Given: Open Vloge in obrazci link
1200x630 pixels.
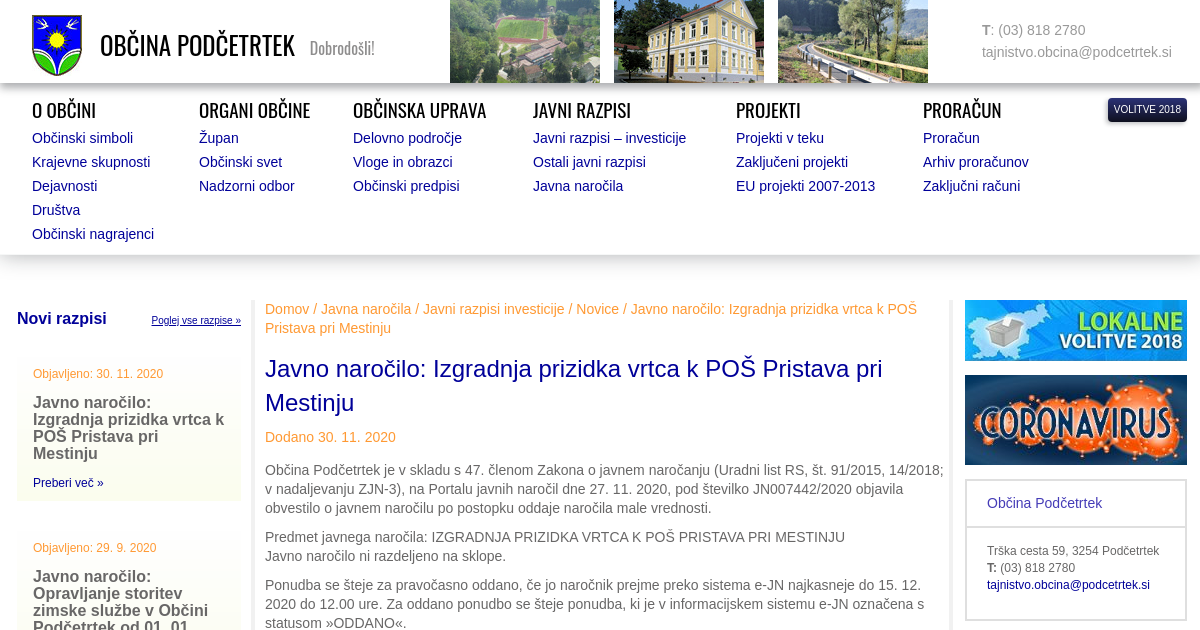Looking at the screenshot, I should click(x=402, y=162).
